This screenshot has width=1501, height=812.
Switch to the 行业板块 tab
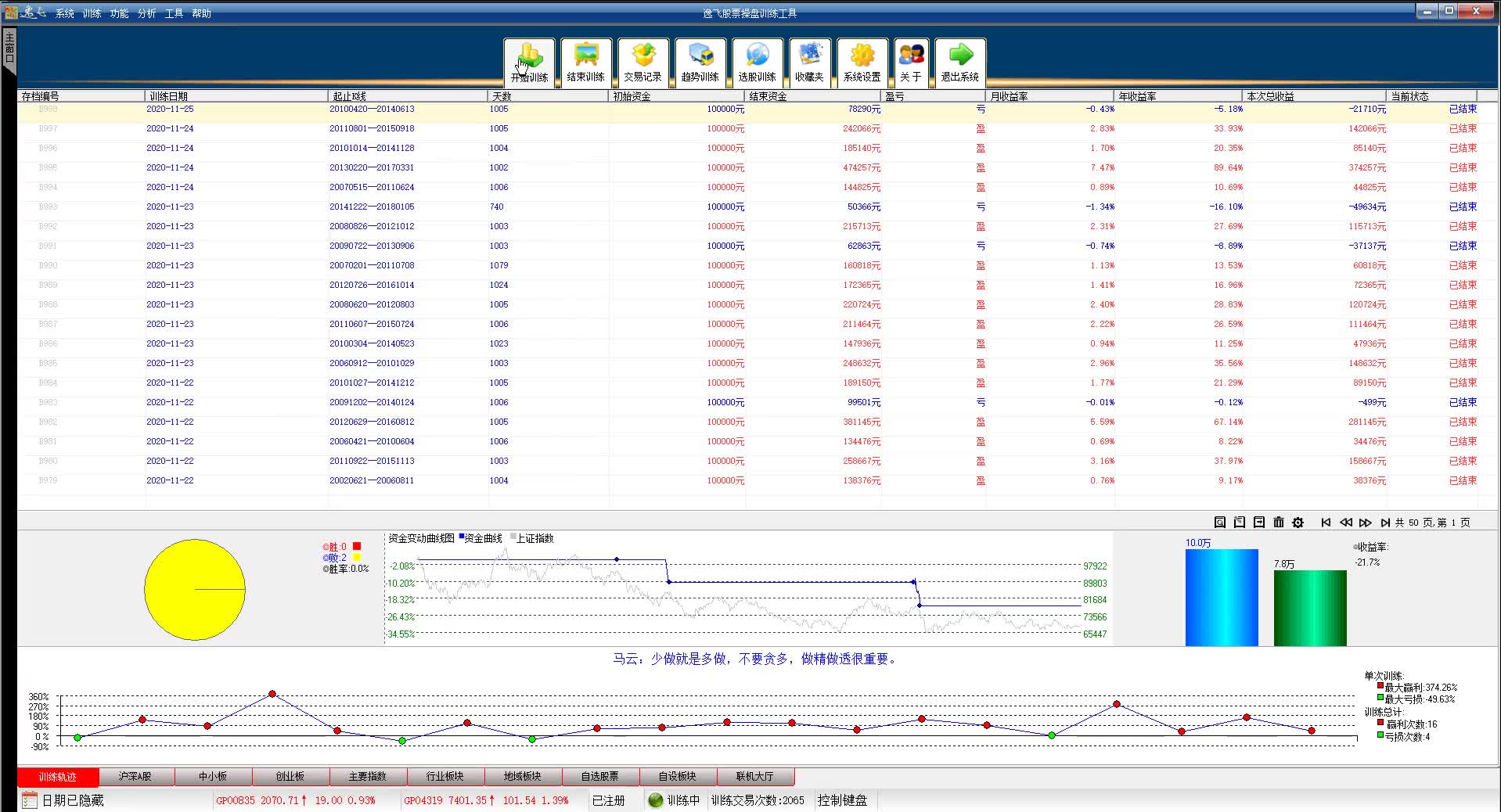point(445,776)
